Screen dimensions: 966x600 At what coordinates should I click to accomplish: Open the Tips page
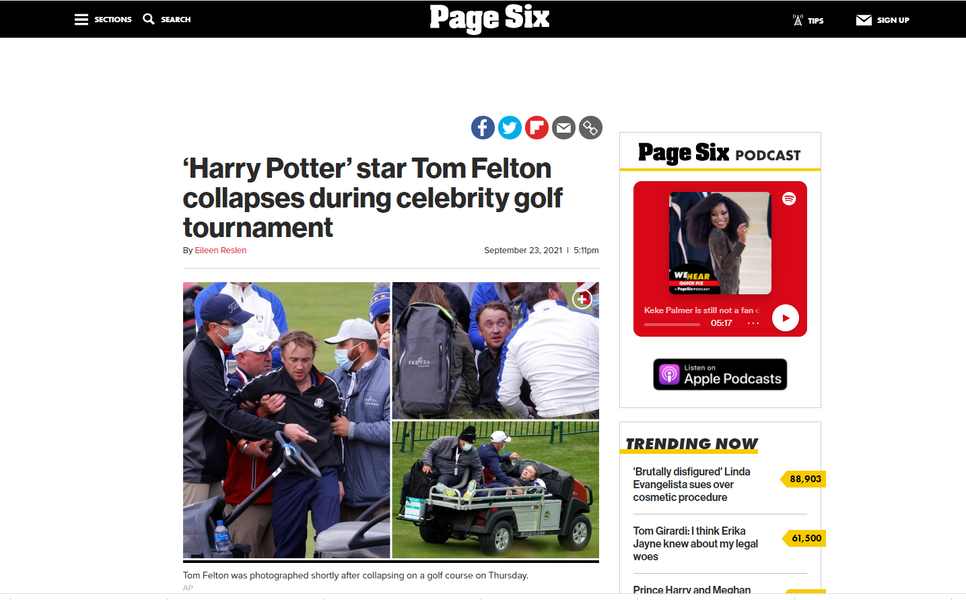pyautogui.click(x=808, y=20)
